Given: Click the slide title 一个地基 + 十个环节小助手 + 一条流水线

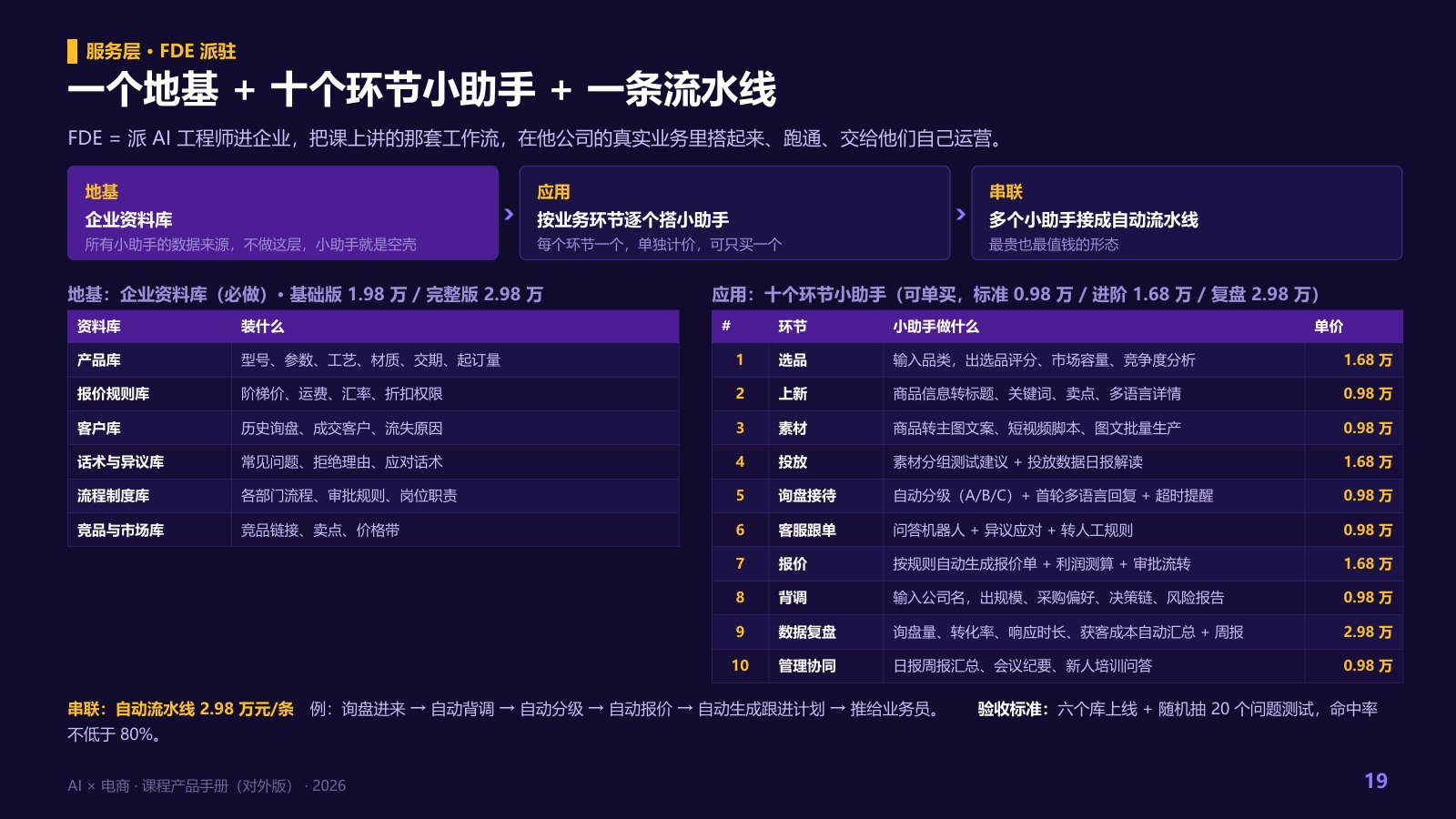Looking at the screenshot, I should [422, 90].
